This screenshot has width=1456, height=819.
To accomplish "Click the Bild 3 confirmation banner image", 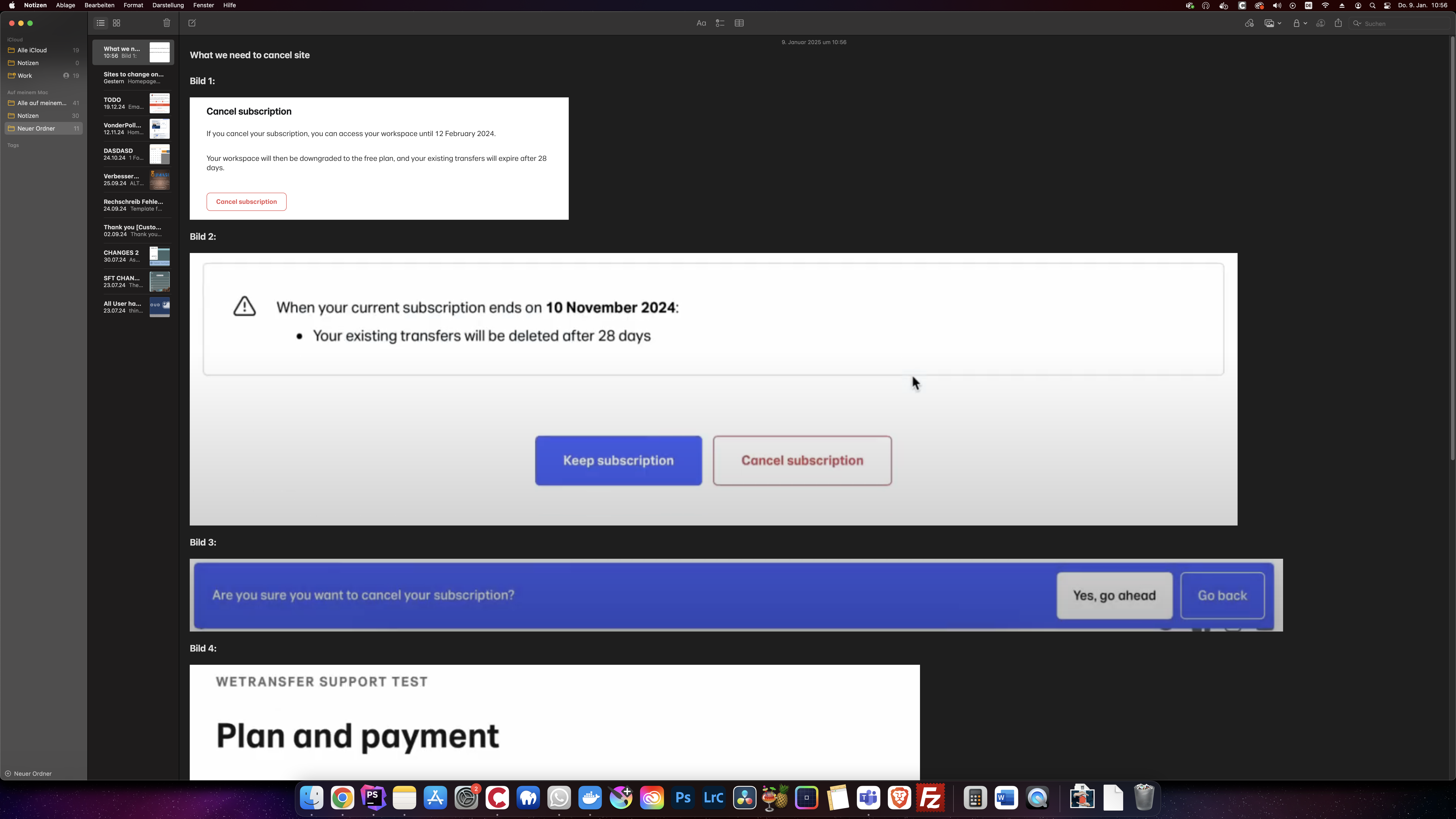I will click(736, 595).
